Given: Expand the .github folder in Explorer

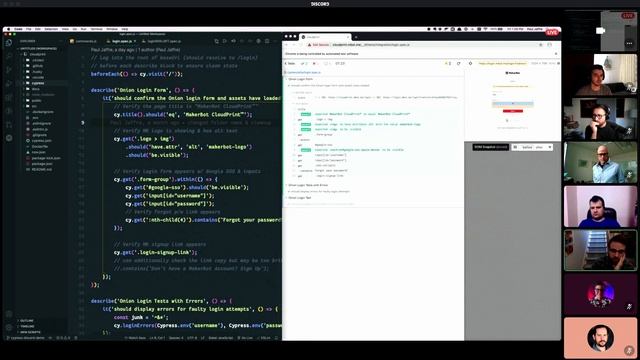Looking at the screenshot, I should pos(38,66).
